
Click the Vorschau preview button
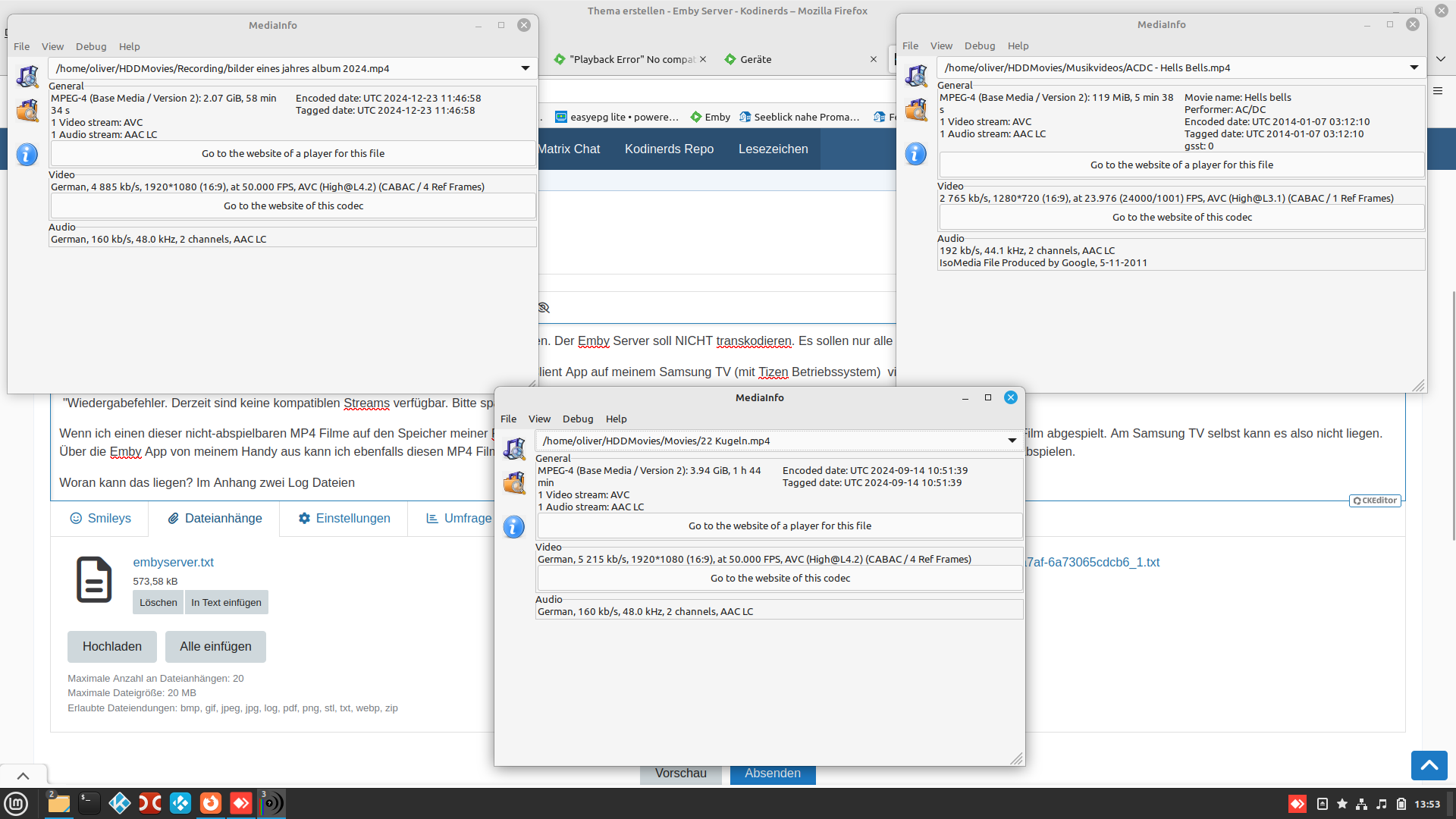click(680, 774)
